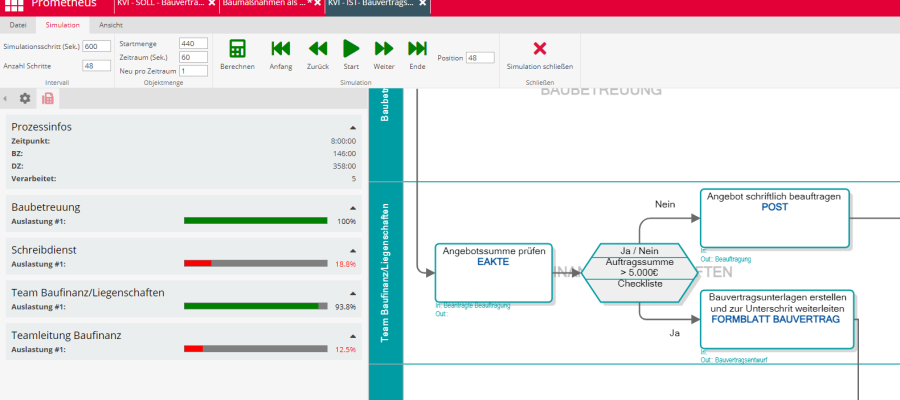This screenshot has width=900, height=400.
Task: Click Team Baufinanz/Liegenschaften swimlane header
Action: point(386,273)
